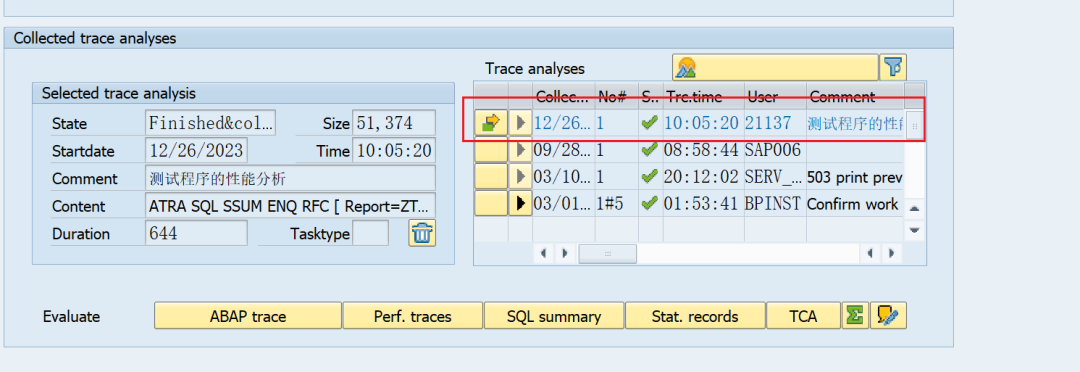Screen dimensions: 1080x372
Task: Click the left-side horizontal scroll left arrow
Action: pyautogui.click(x=543, y=253)
